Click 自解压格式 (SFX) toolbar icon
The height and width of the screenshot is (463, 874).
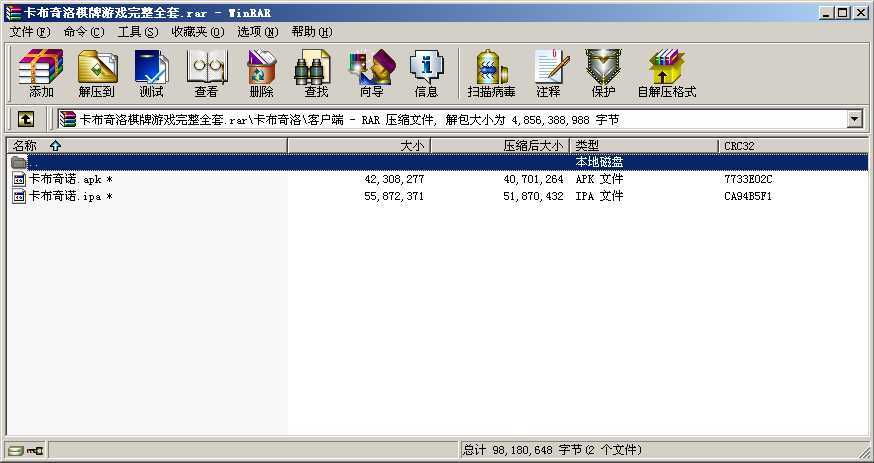point(667,73)
